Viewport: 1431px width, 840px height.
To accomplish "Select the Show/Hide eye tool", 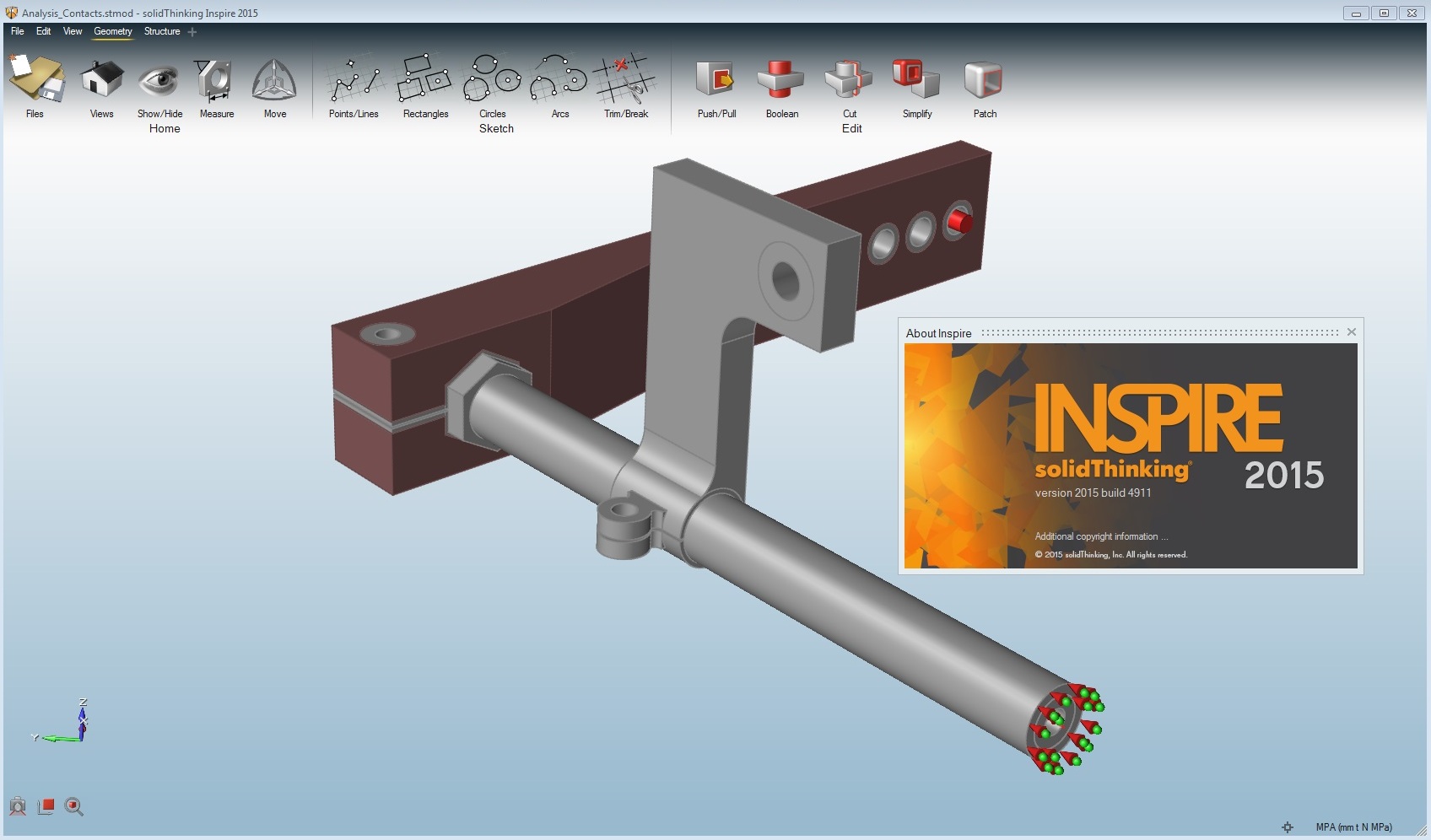I will [x=159, y=81].
